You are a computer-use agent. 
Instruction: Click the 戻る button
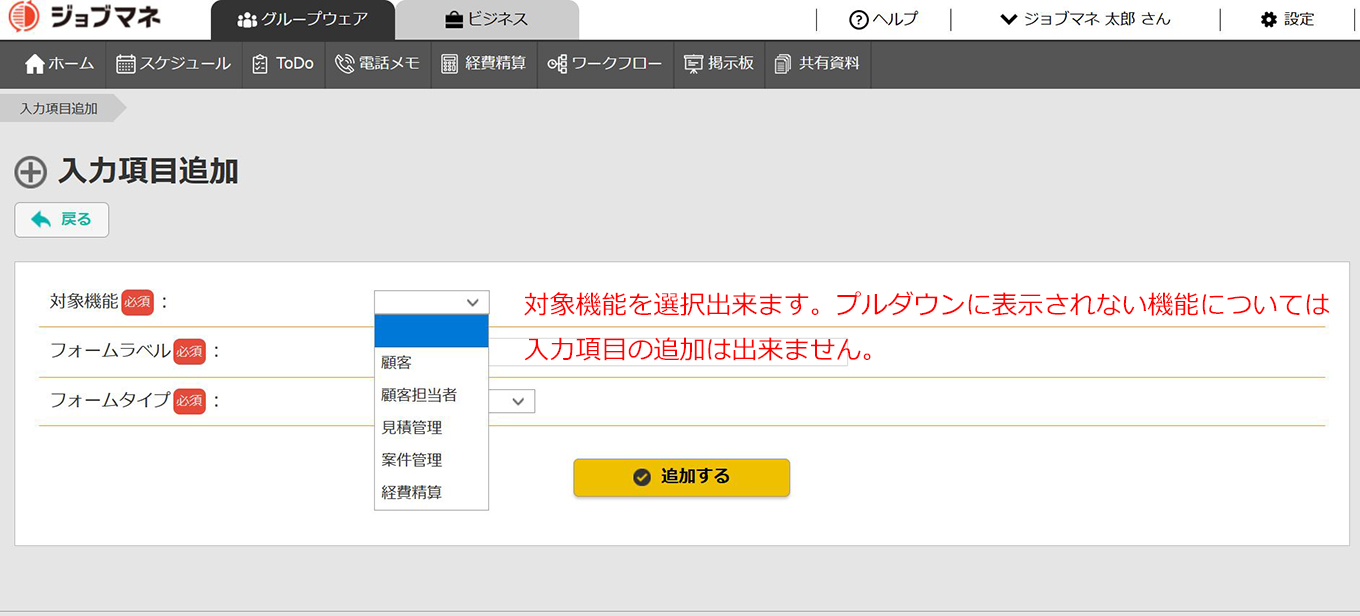coord(61,220)
